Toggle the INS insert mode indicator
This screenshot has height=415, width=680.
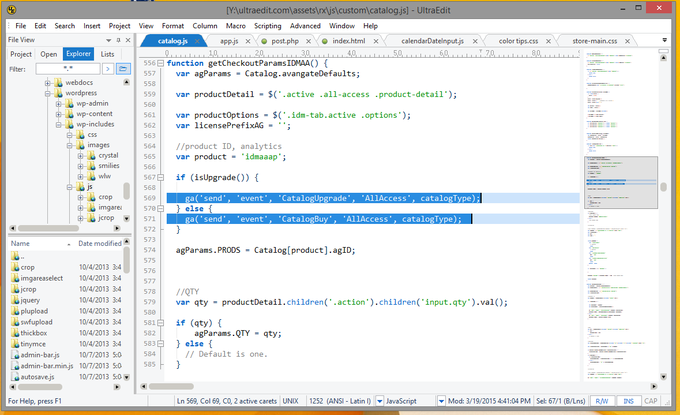(628, 401)
